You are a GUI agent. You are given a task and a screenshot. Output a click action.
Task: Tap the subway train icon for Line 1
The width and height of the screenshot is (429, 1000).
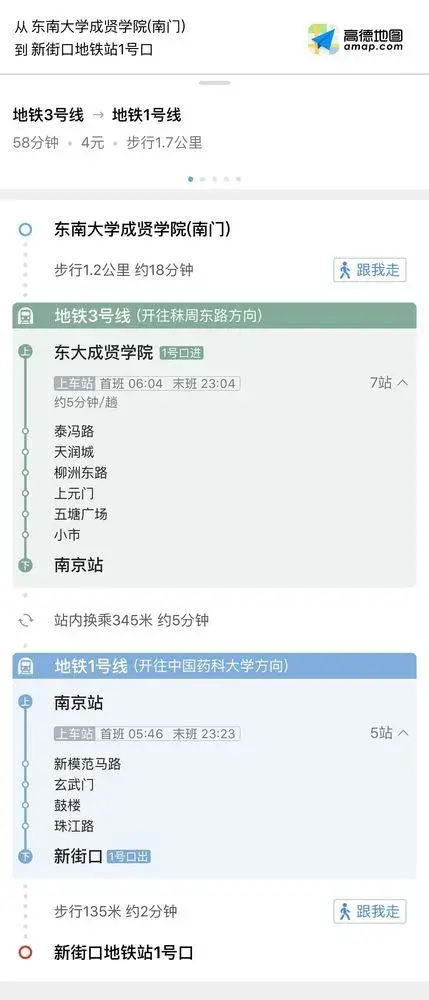[x=27, y=666]
